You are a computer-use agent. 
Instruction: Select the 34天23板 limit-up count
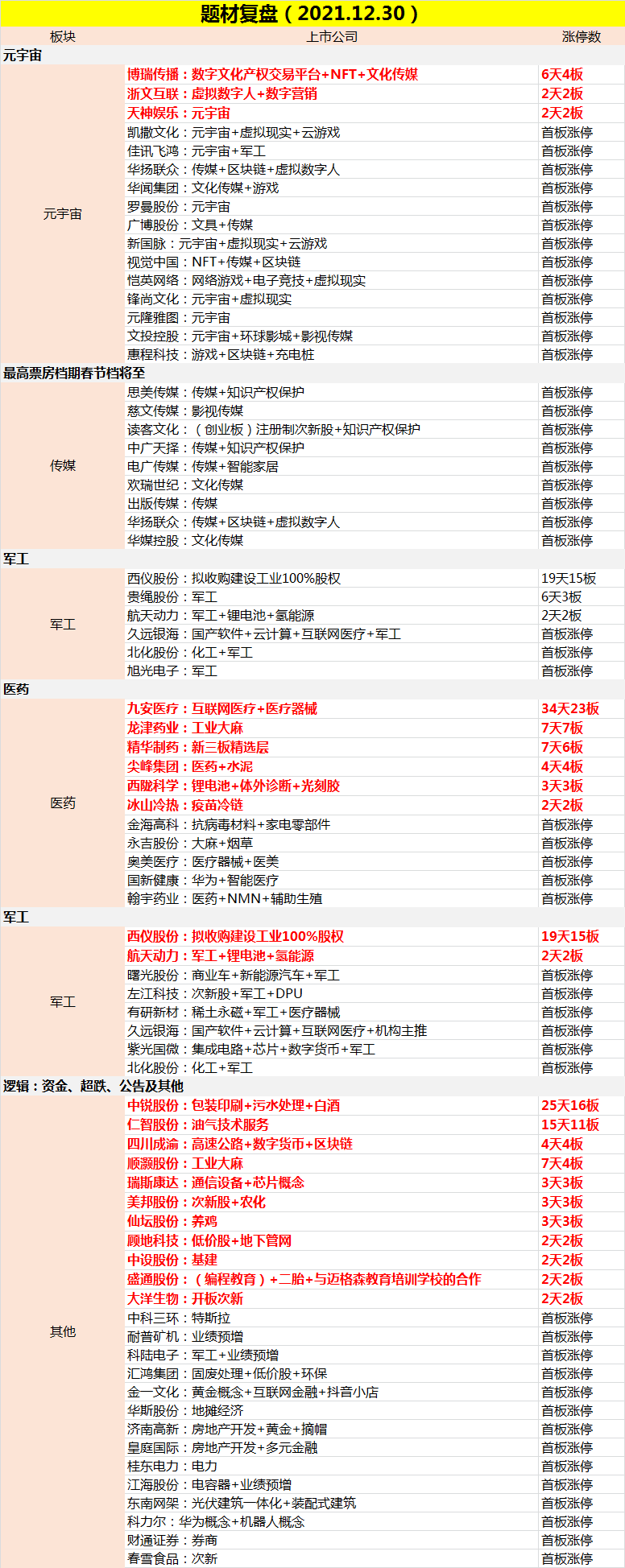point(570,708)
